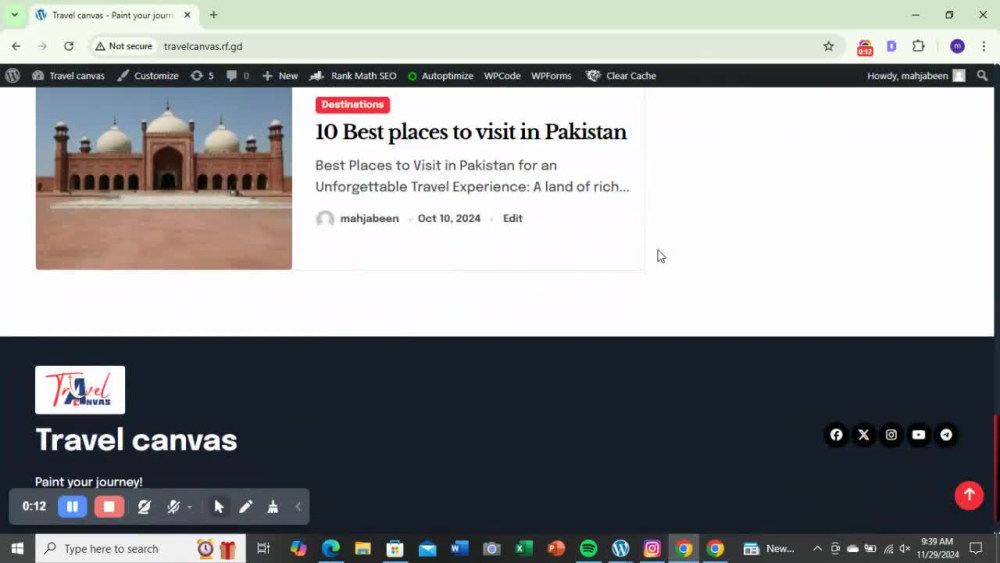Open the footer Telegram icon
The width and height of the screenshot is (1000, 563).
946,435
